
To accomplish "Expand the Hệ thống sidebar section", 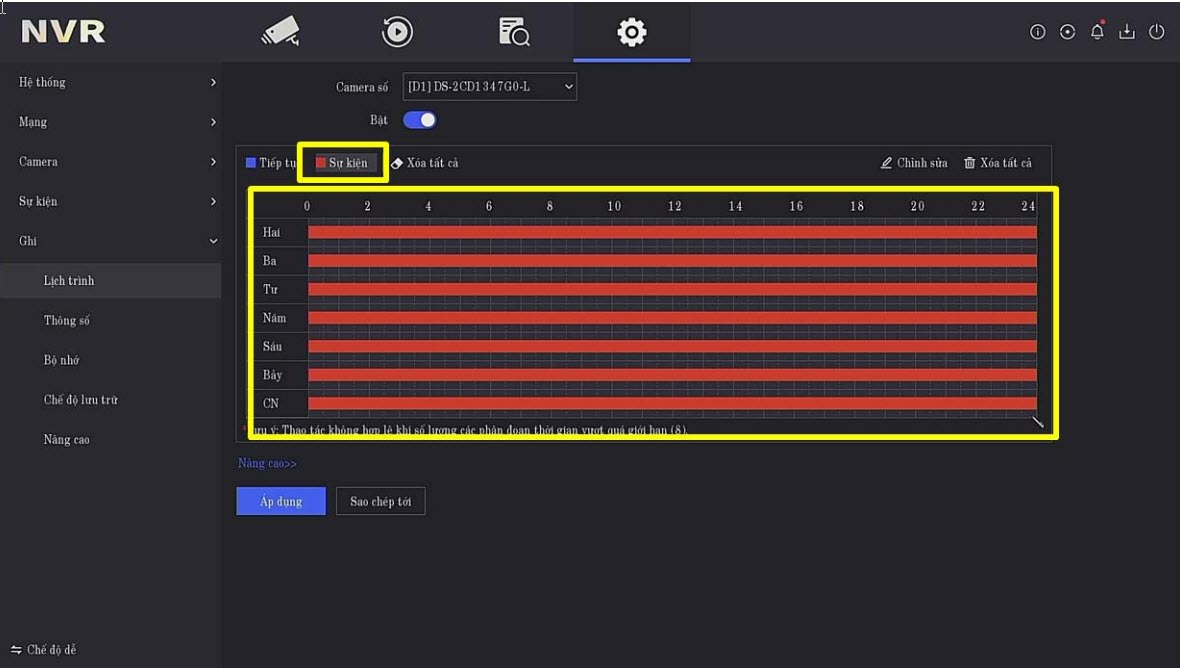I will pos(110,82).
